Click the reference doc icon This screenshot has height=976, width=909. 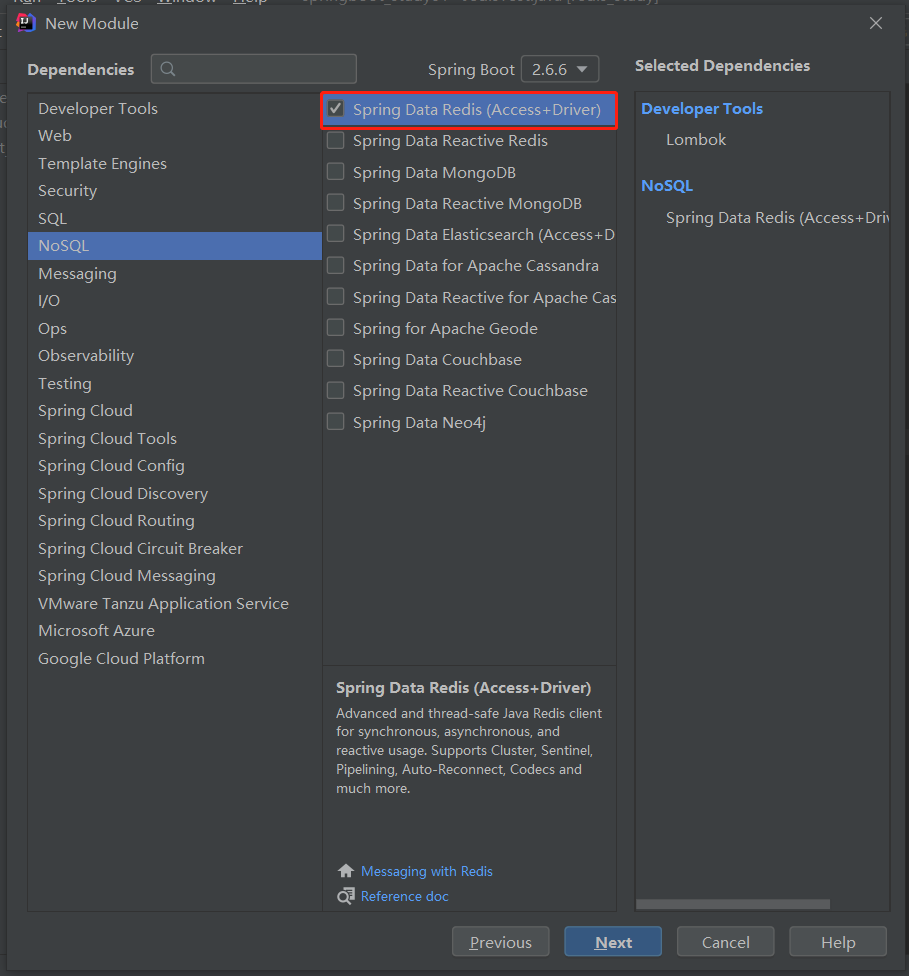click(346, 896)
